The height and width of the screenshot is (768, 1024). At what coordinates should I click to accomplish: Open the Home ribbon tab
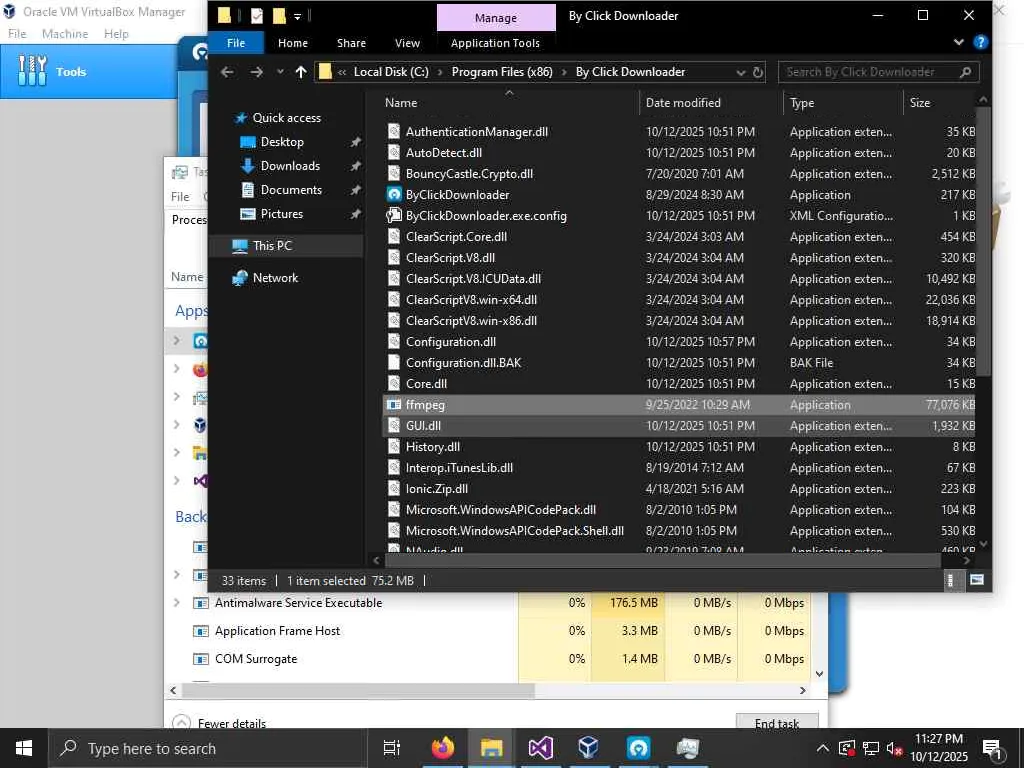click(x=293, y=43)
